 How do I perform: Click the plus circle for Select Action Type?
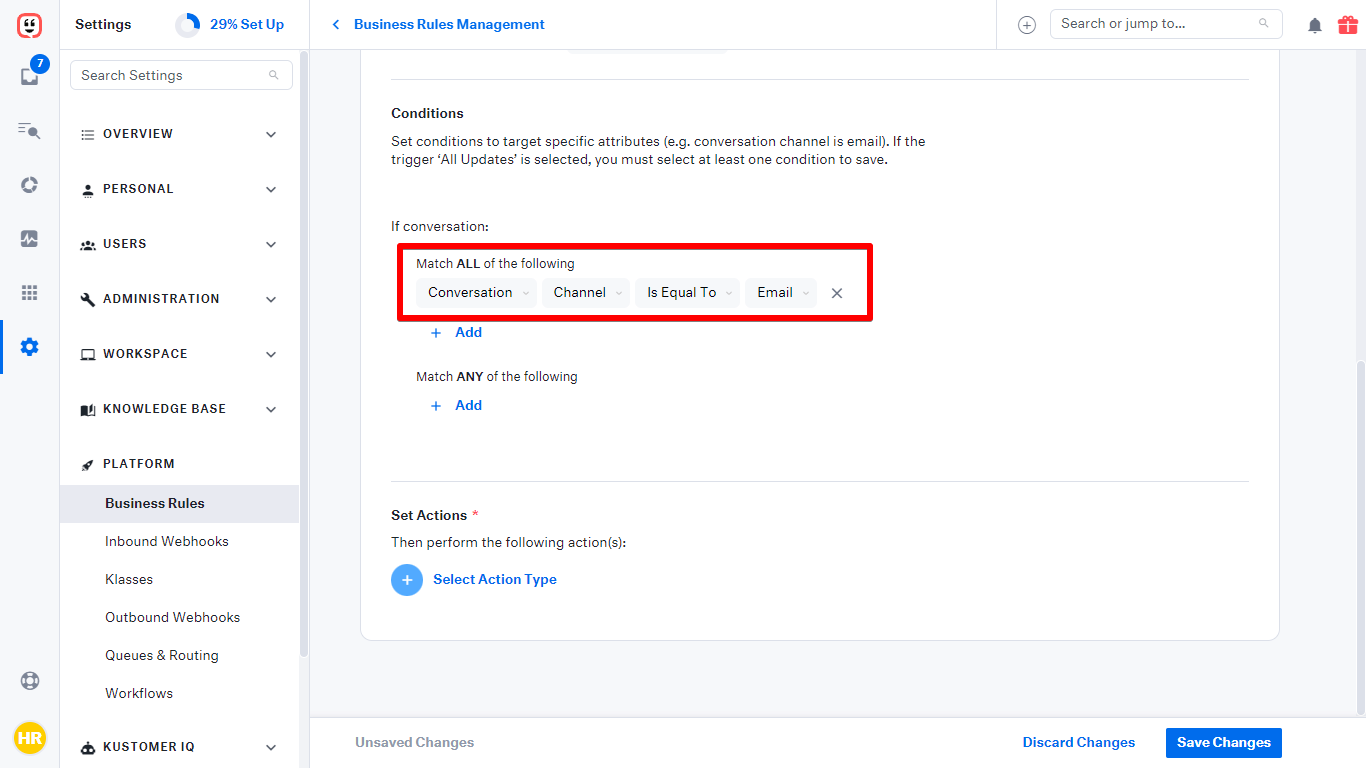[407, 580]
